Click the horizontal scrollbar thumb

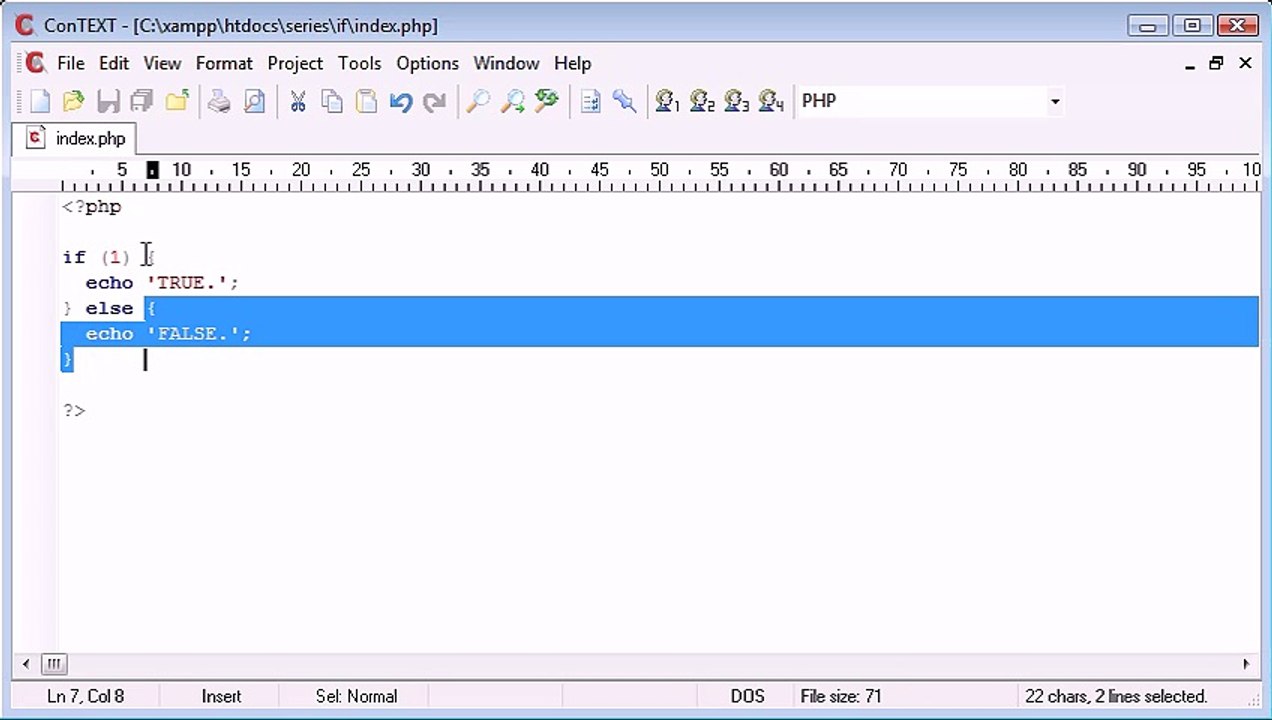(53, 663)
